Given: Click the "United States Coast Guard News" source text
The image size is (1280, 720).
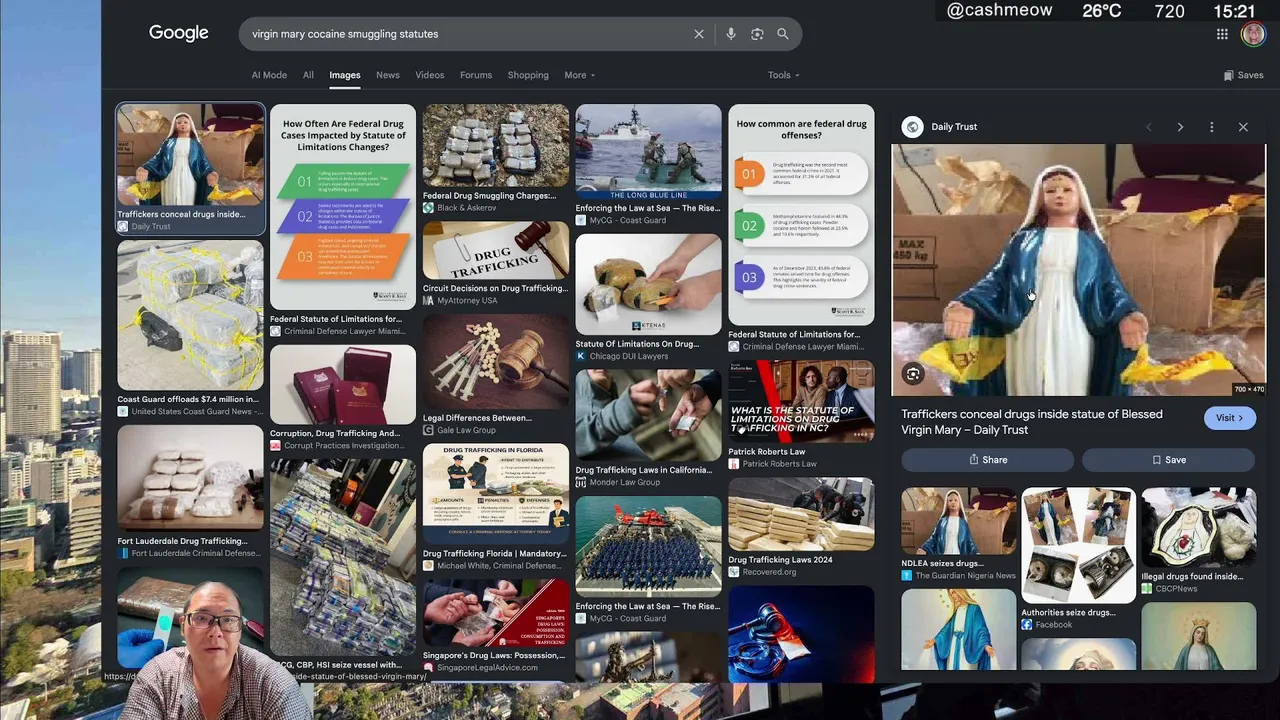Looking at the screenshot, I should coord(197,412).
